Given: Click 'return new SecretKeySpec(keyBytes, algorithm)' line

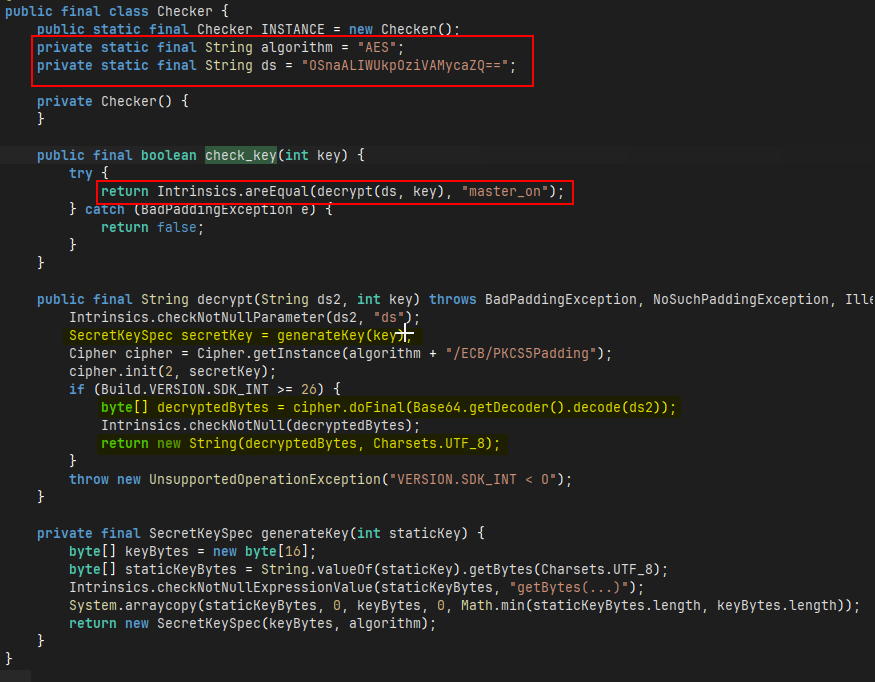Looking at the screenshot, I should tap(253, 623).
